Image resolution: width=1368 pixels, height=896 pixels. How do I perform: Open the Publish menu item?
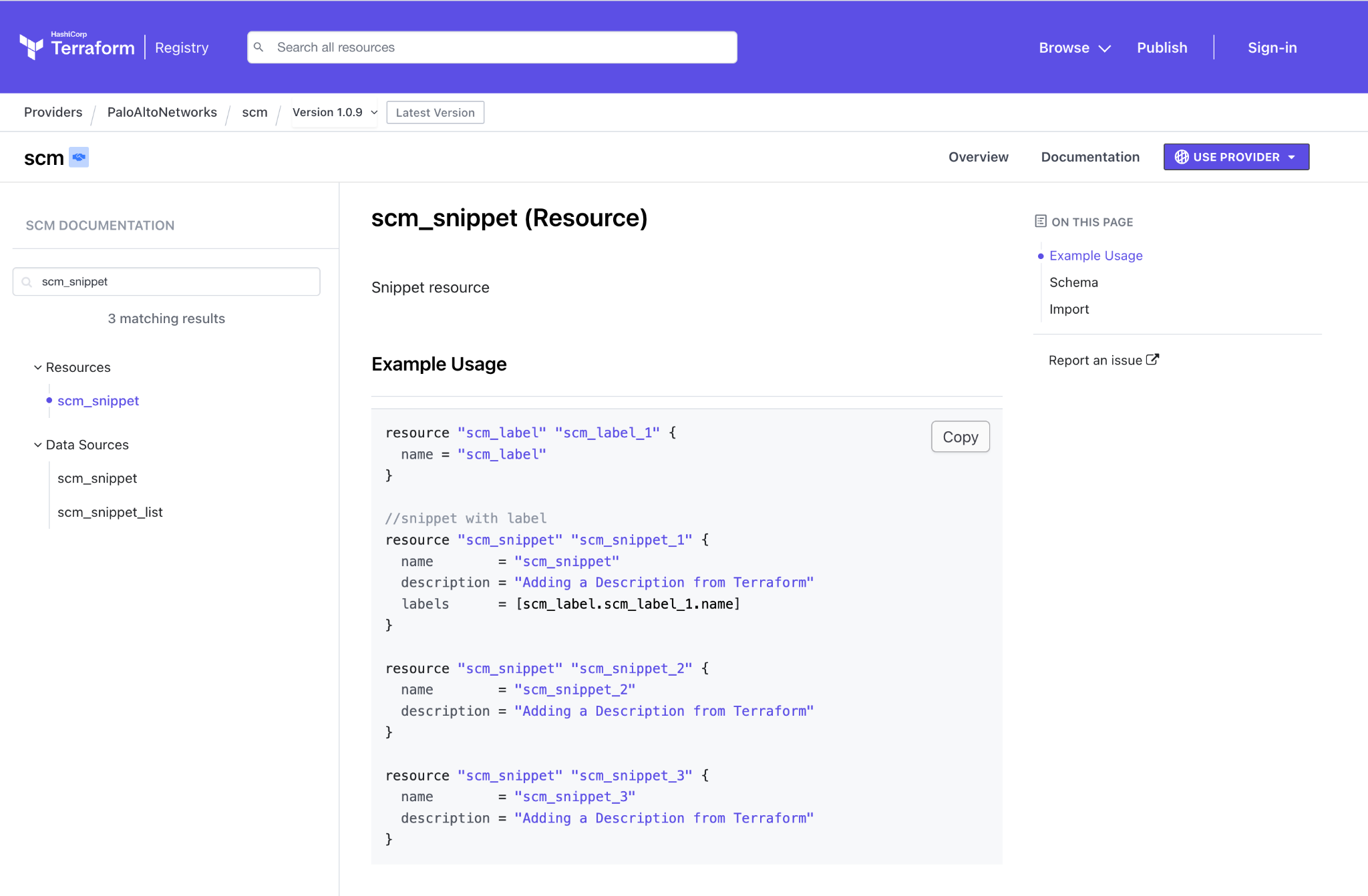coord(1162,48)
